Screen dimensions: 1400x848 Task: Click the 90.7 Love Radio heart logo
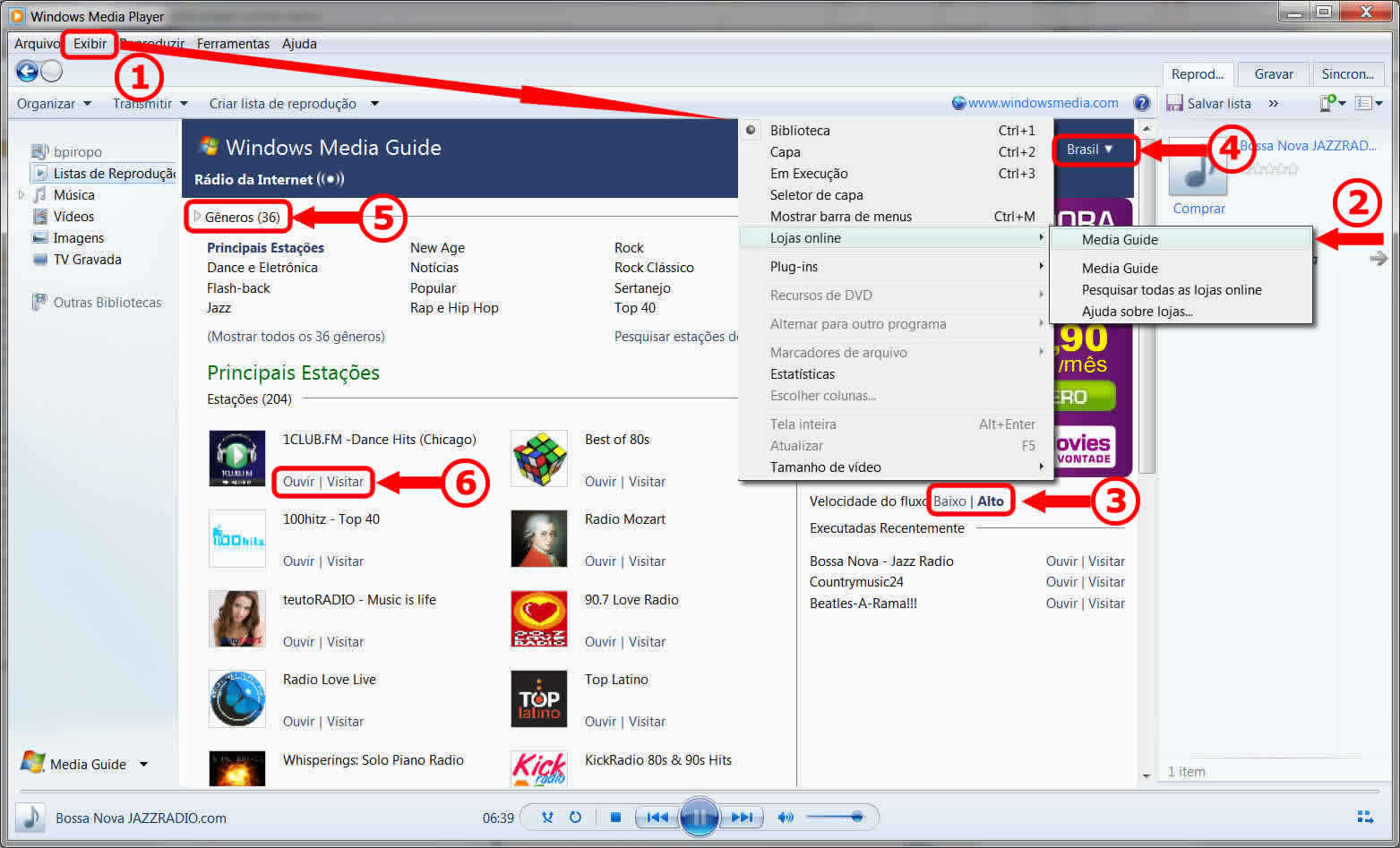[x=539, y=619]
